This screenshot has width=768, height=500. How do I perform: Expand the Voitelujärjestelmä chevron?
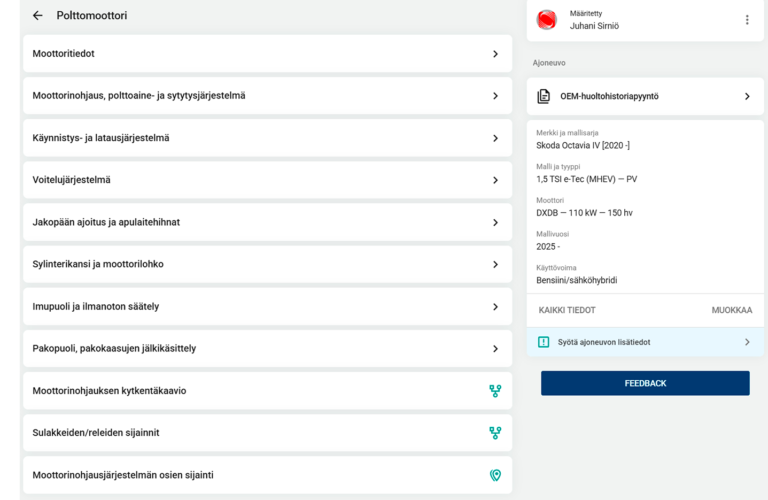click(495, 180)
